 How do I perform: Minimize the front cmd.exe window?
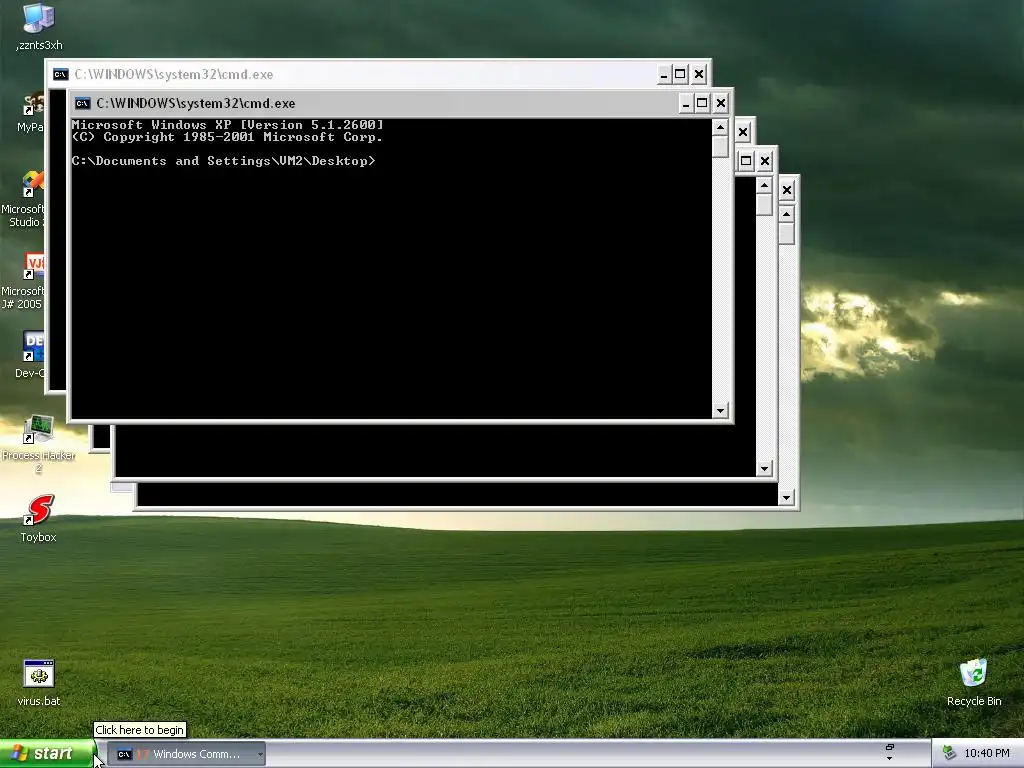click(686, 103)
